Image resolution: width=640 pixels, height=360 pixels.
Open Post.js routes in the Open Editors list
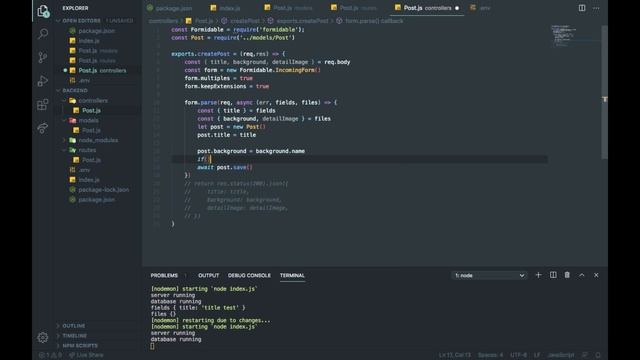pyautogui.click(x=98, y=60)
